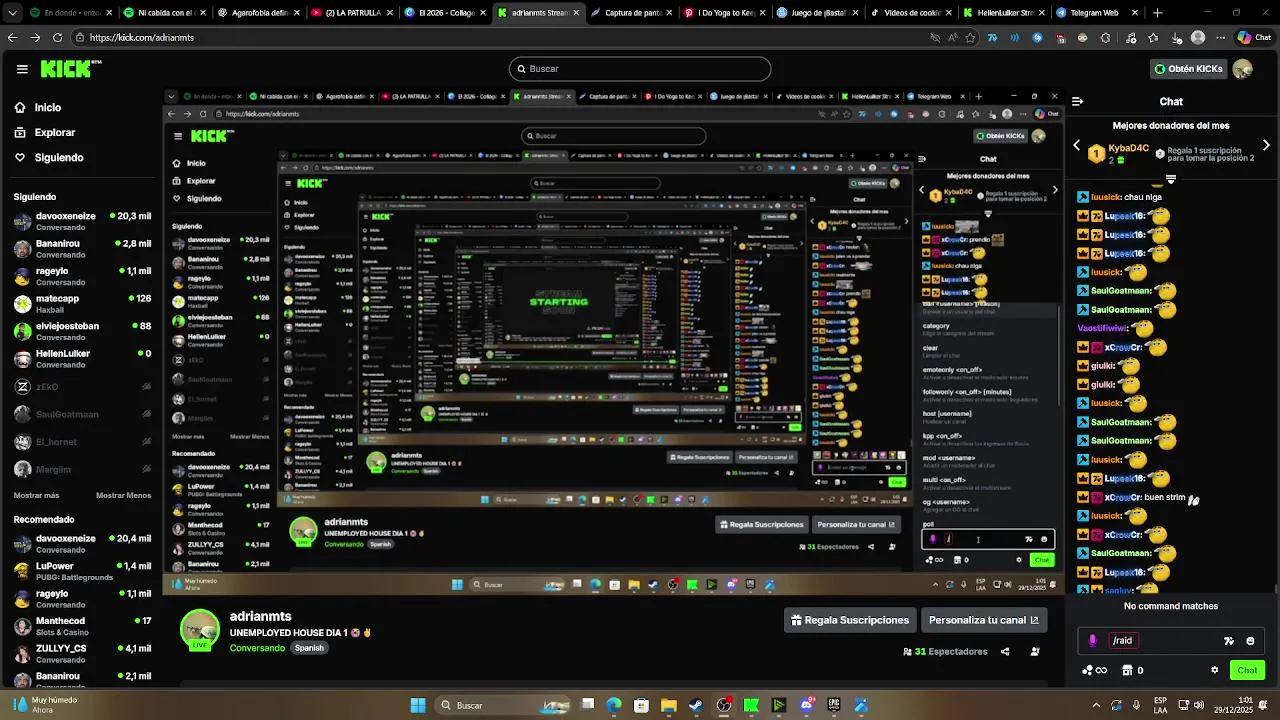Open the offline zEkO channel
The height and width of the screenshot is (720, 1280).
click(x=82, y=387)
